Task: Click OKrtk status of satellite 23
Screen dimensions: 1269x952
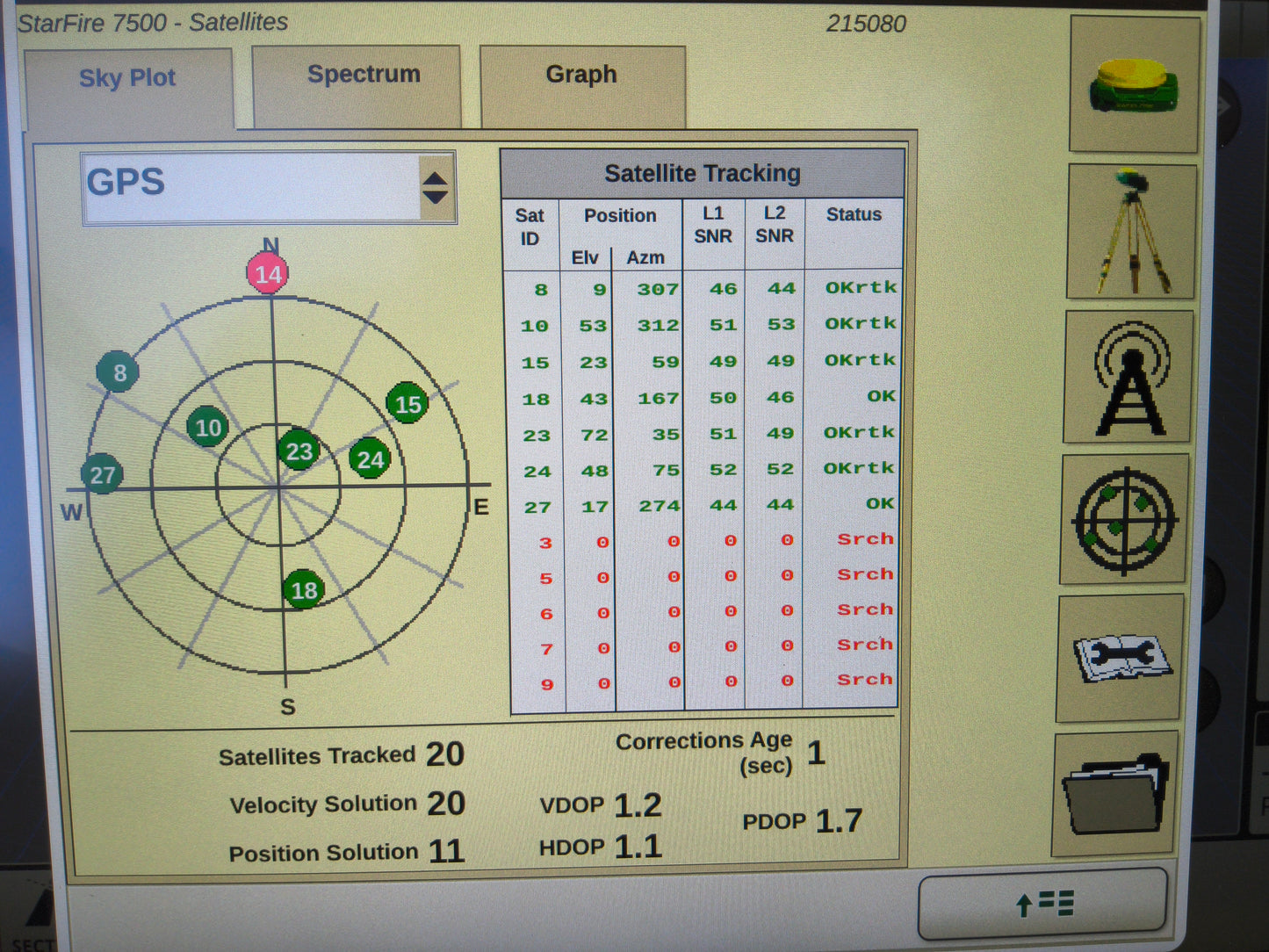Action: (x=859, y=432)
